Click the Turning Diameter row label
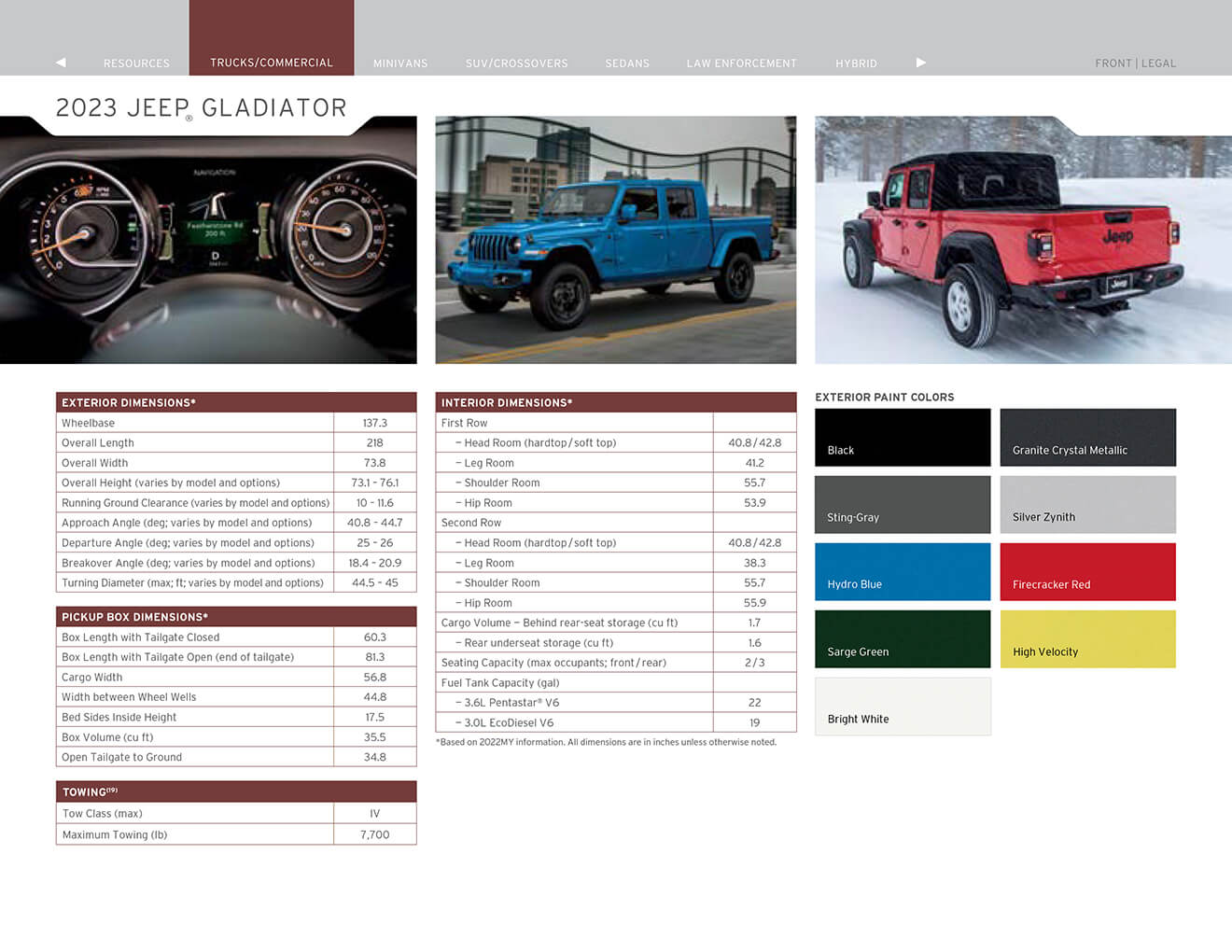 pos(192,583)
